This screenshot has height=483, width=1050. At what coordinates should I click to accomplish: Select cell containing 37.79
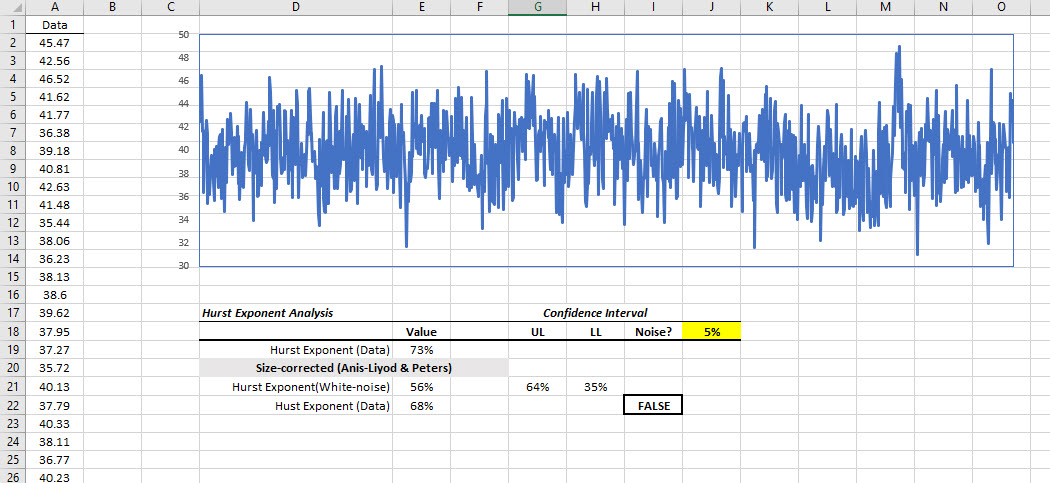point(54,405)
